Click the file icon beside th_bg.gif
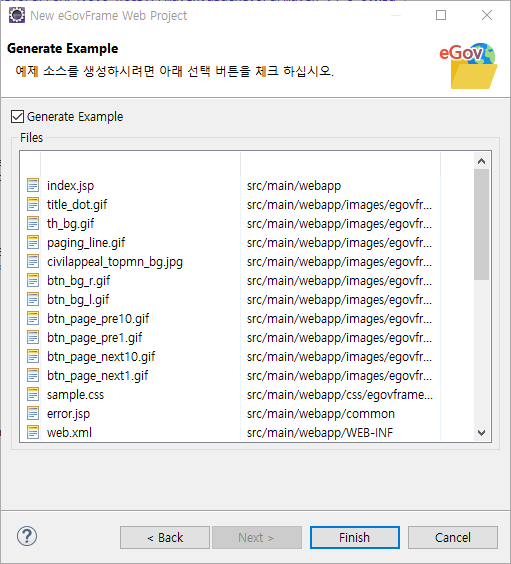The height and width of the screenshot is (564, 511). tap(33, 223)
